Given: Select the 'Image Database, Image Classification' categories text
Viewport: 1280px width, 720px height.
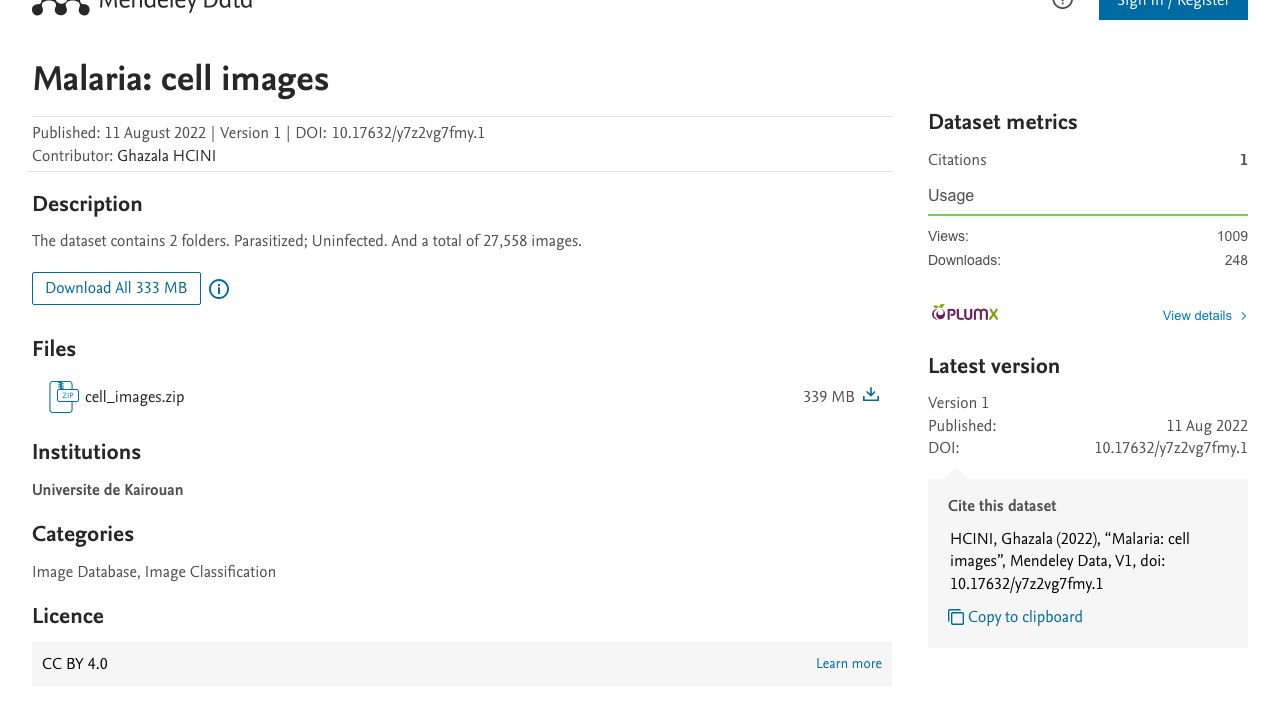Looking at the screenshot, I should point(154,572).
